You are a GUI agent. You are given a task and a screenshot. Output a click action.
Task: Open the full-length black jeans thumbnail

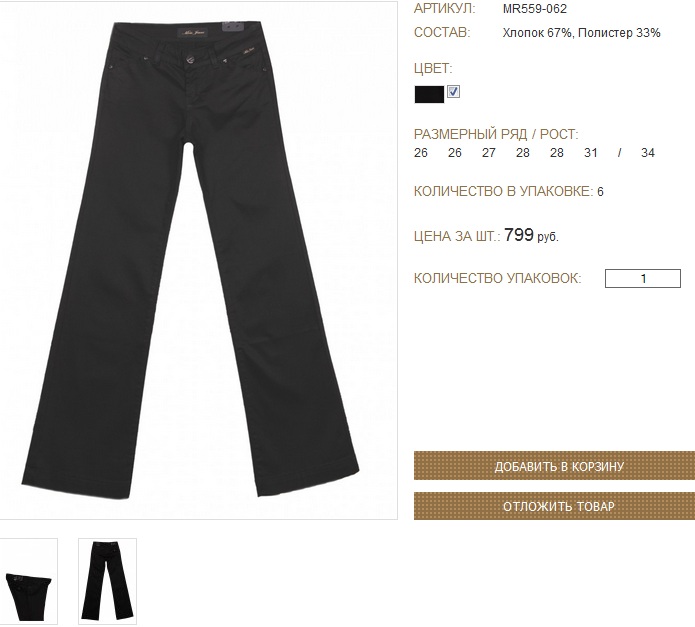tap(107, 581)
